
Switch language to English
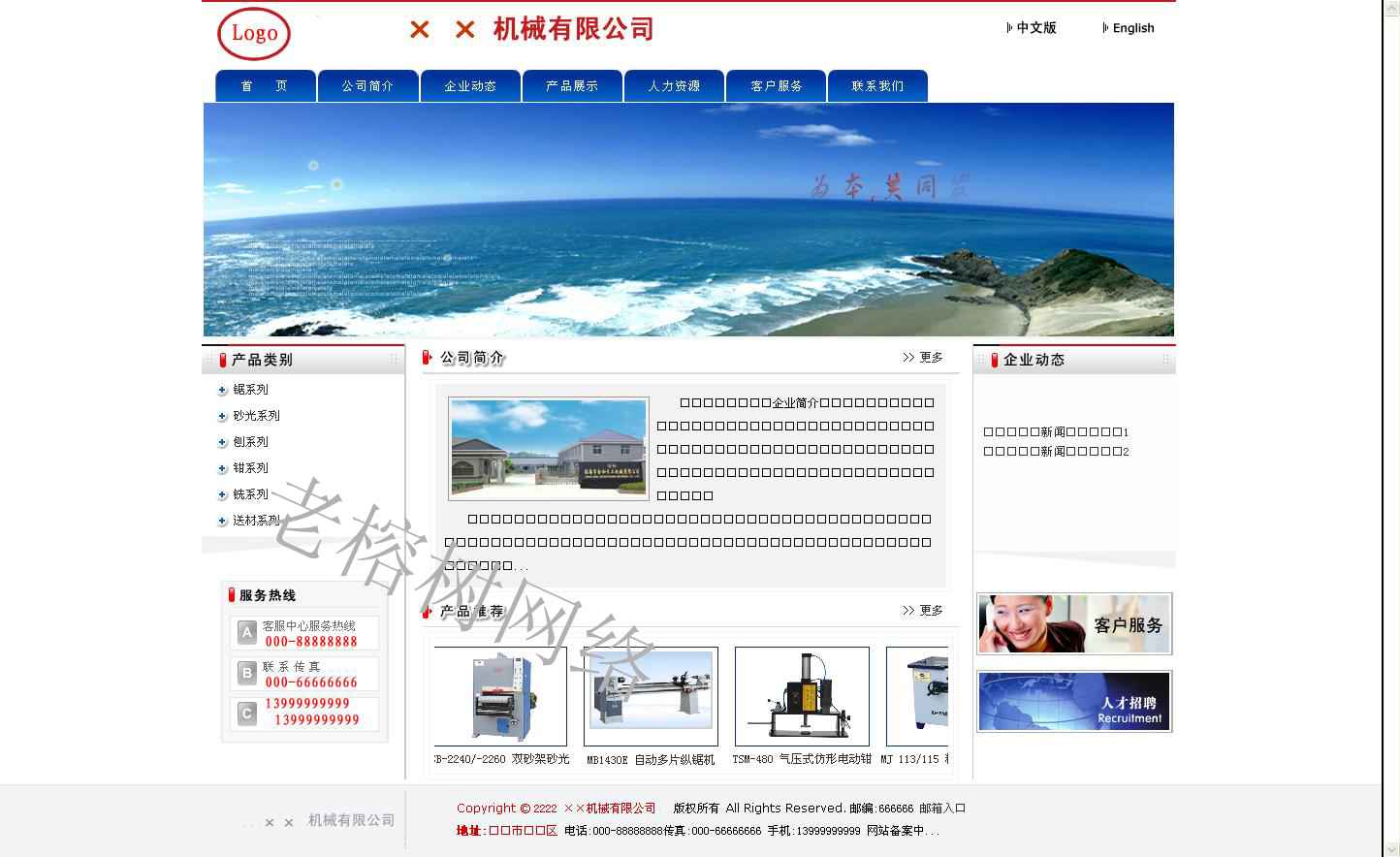(1132, 28)
